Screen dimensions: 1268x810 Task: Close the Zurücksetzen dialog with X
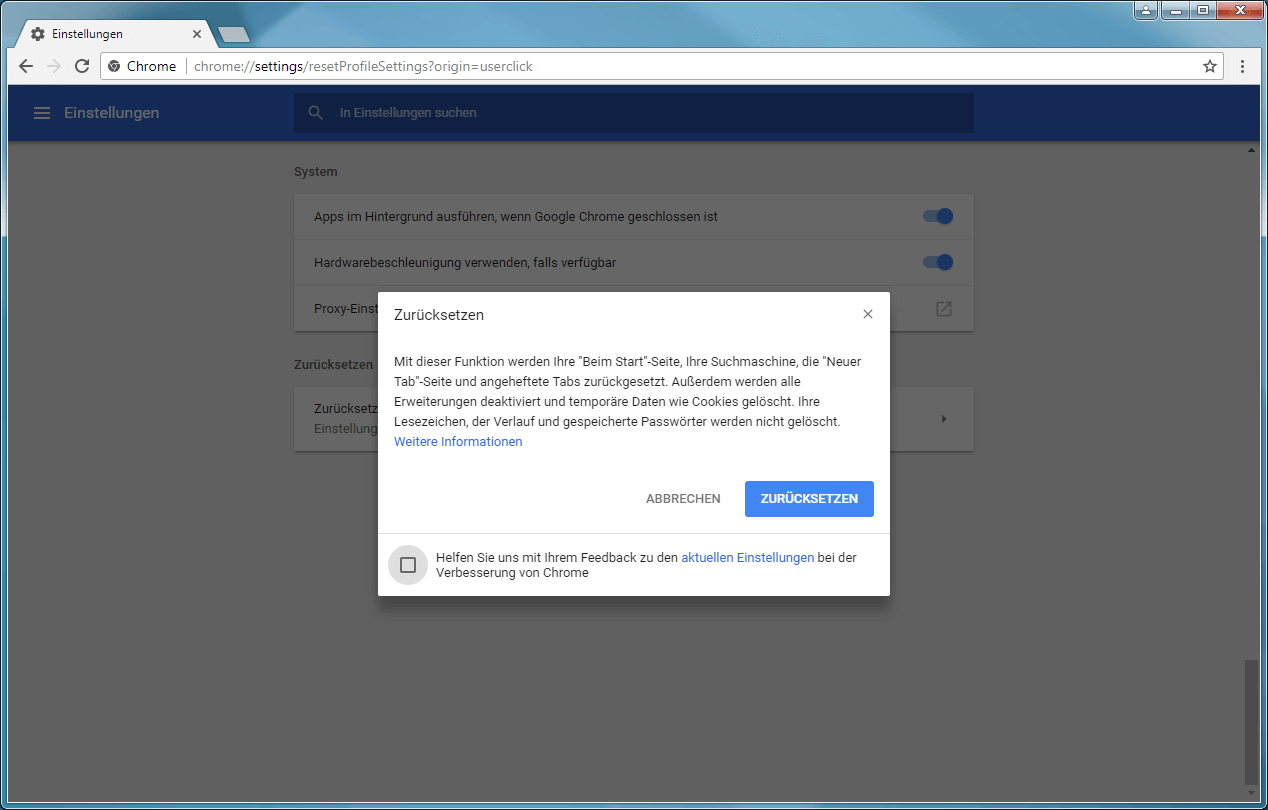point(868,314)
